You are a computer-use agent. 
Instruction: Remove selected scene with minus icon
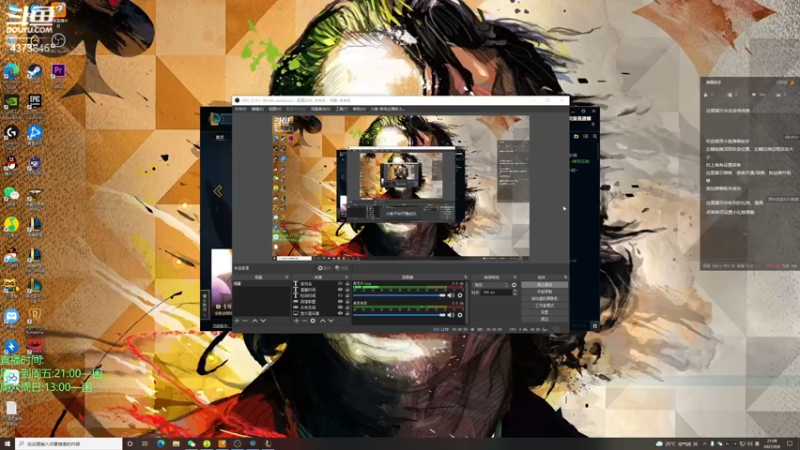245,321
